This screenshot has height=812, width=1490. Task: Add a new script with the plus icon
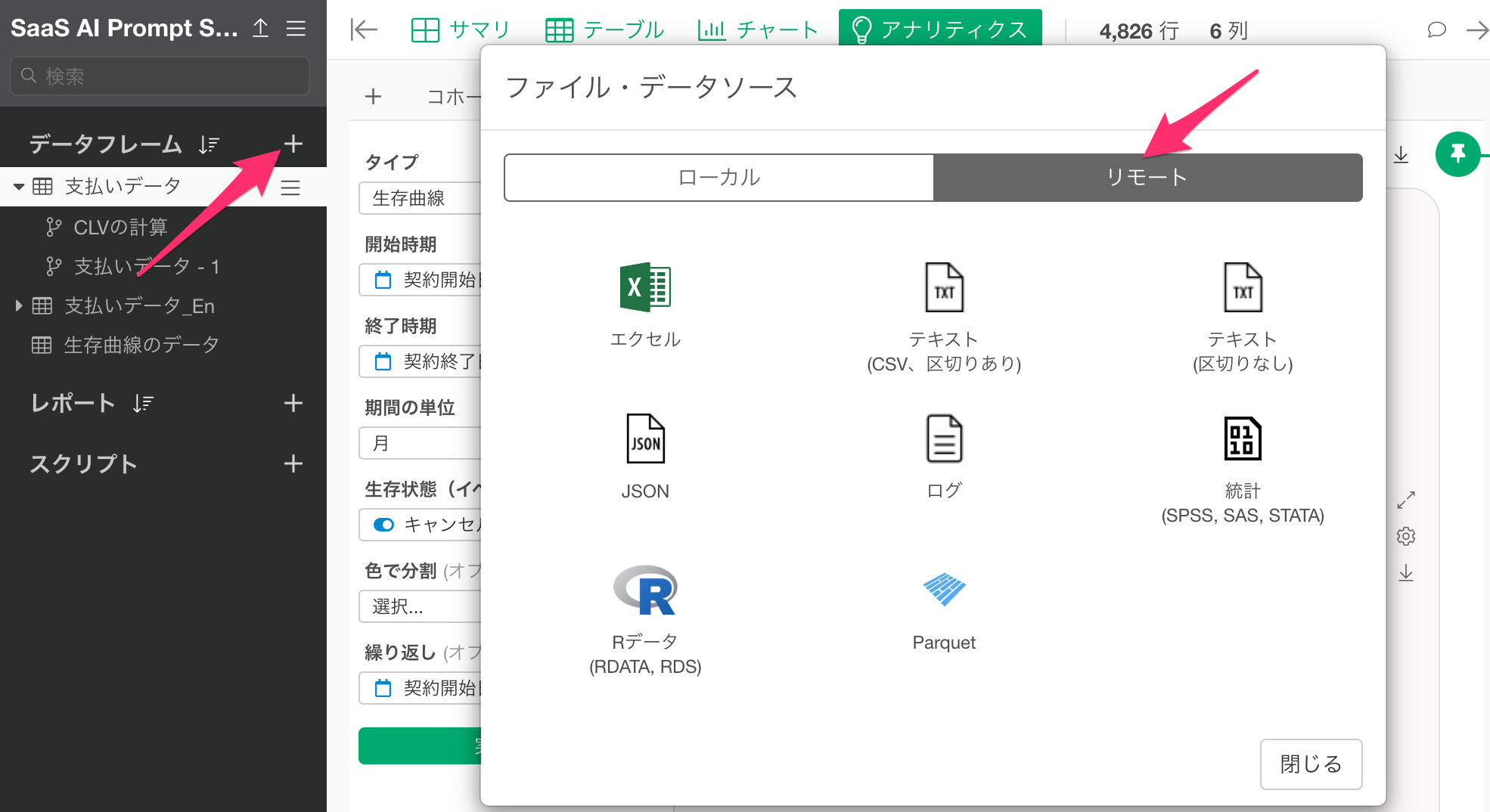[x=293, y=463]
